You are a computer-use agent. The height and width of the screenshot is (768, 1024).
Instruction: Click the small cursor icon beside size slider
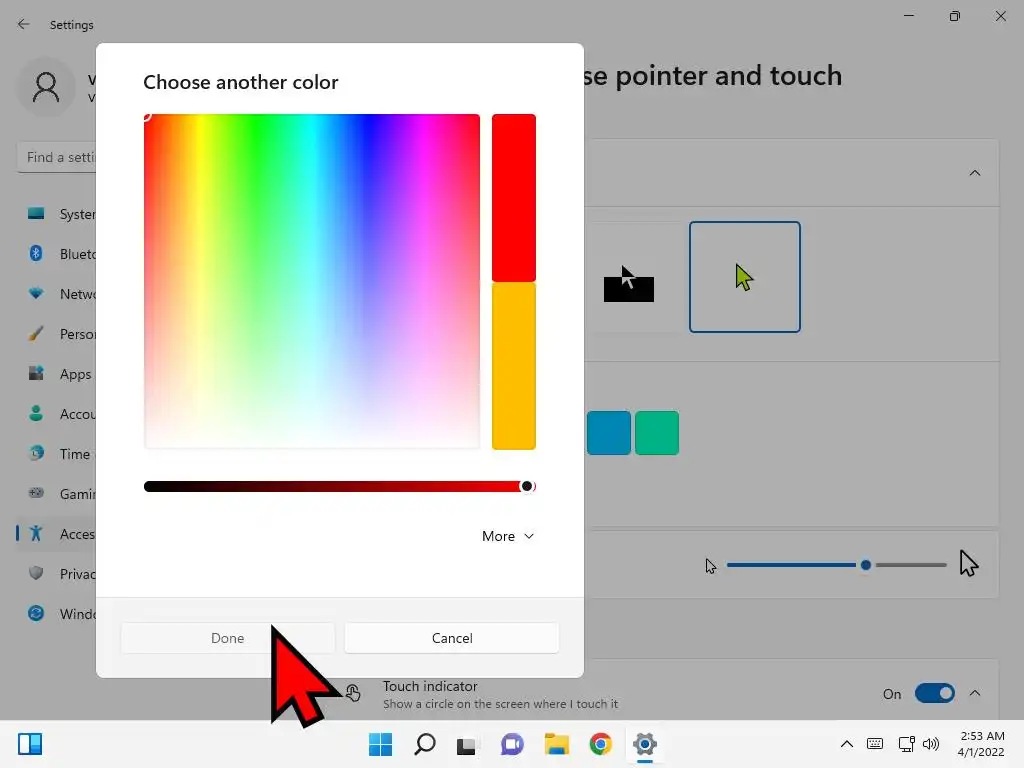click(711, 566)
